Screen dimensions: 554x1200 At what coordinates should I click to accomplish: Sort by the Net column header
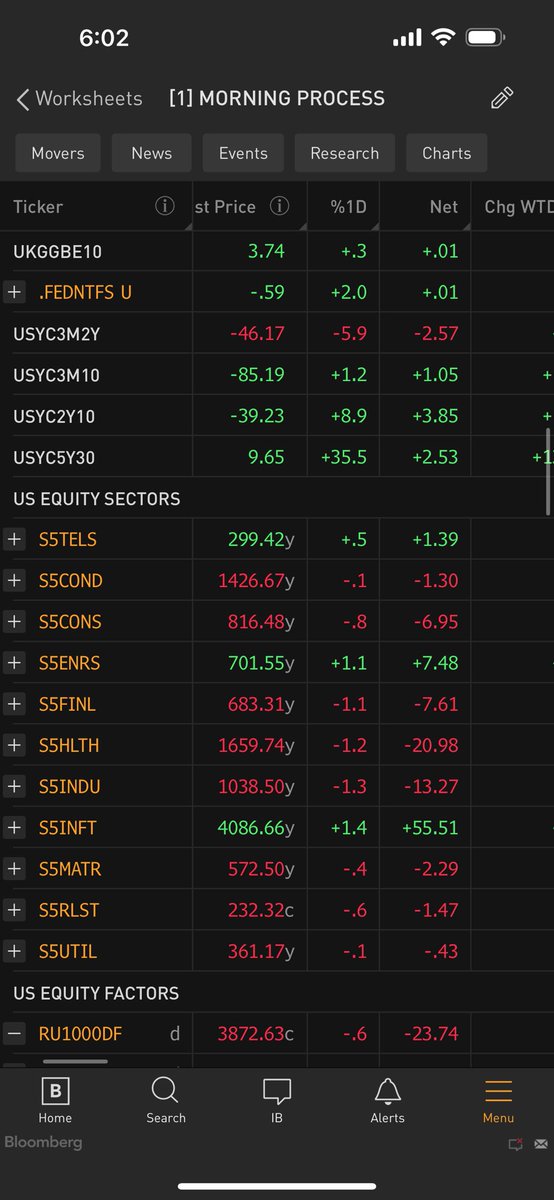coord(444,207)
